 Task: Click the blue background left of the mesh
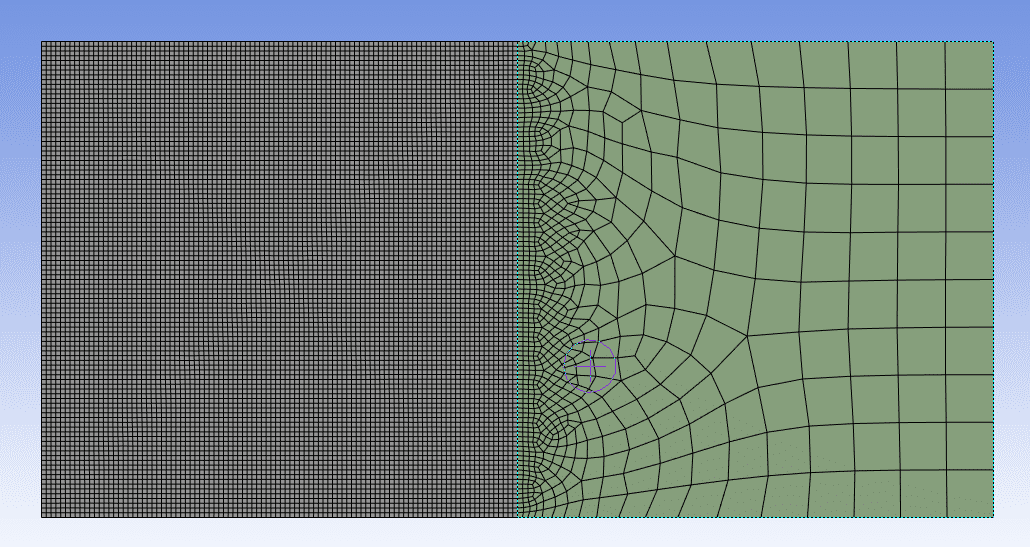click(x=20, y=280)
